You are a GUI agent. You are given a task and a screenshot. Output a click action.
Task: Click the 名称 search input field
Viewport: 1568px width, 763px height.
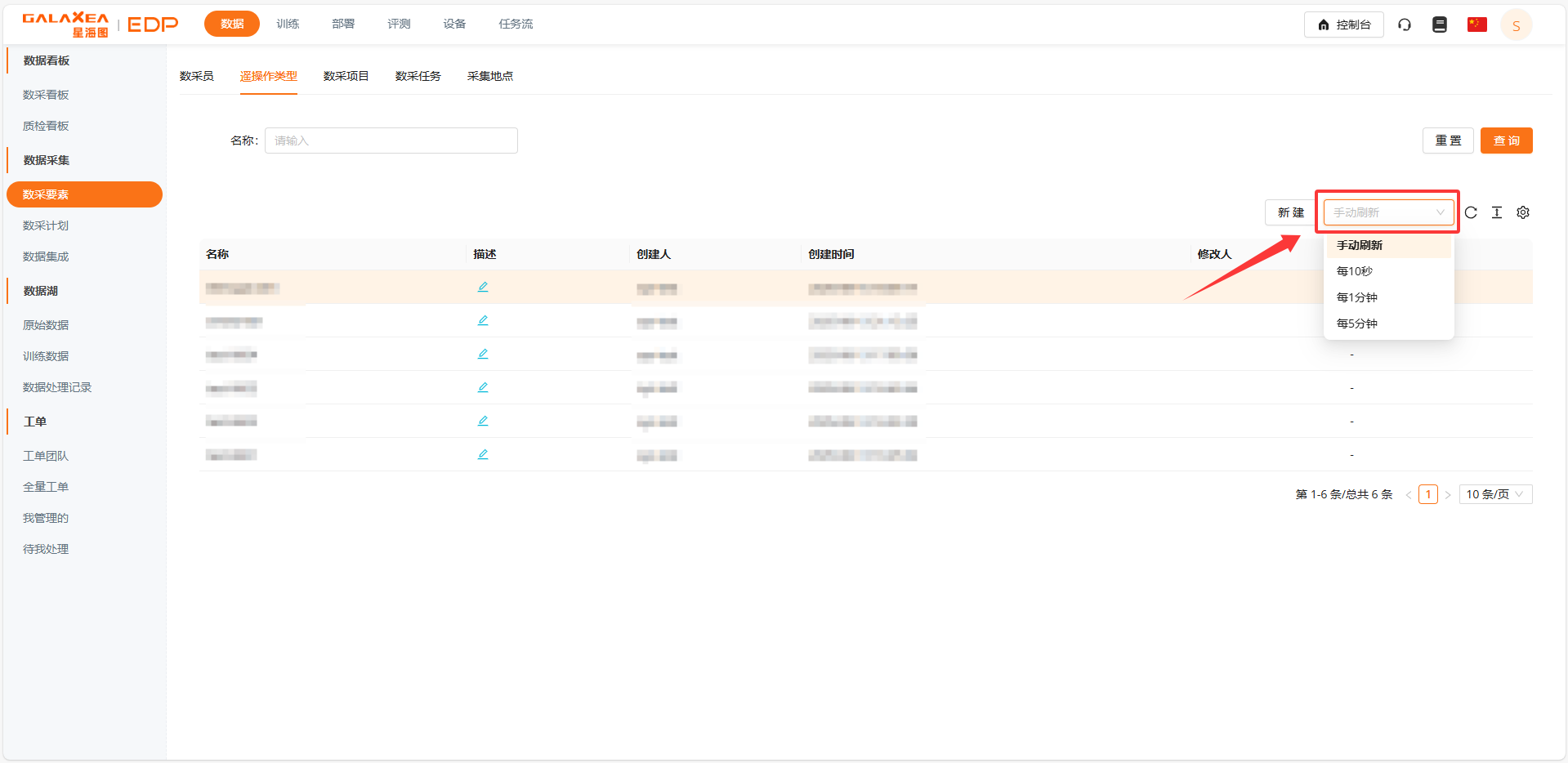point(391,141)
